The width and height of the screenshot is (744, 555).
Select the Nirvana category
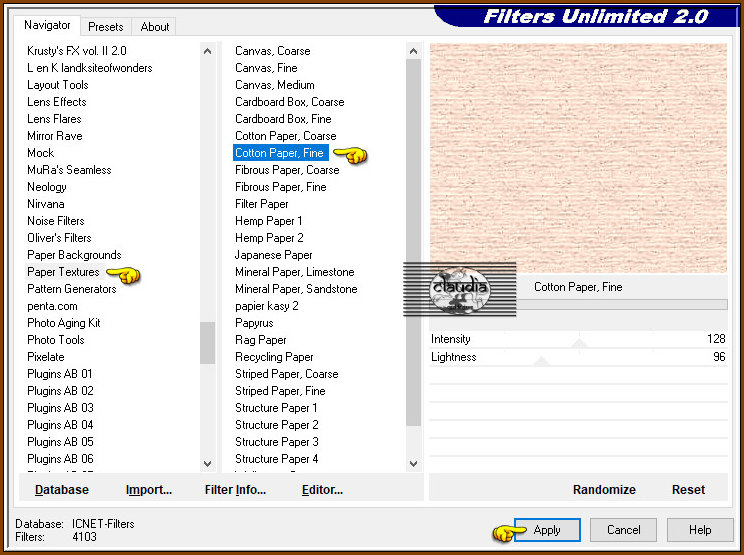(46, 204)
